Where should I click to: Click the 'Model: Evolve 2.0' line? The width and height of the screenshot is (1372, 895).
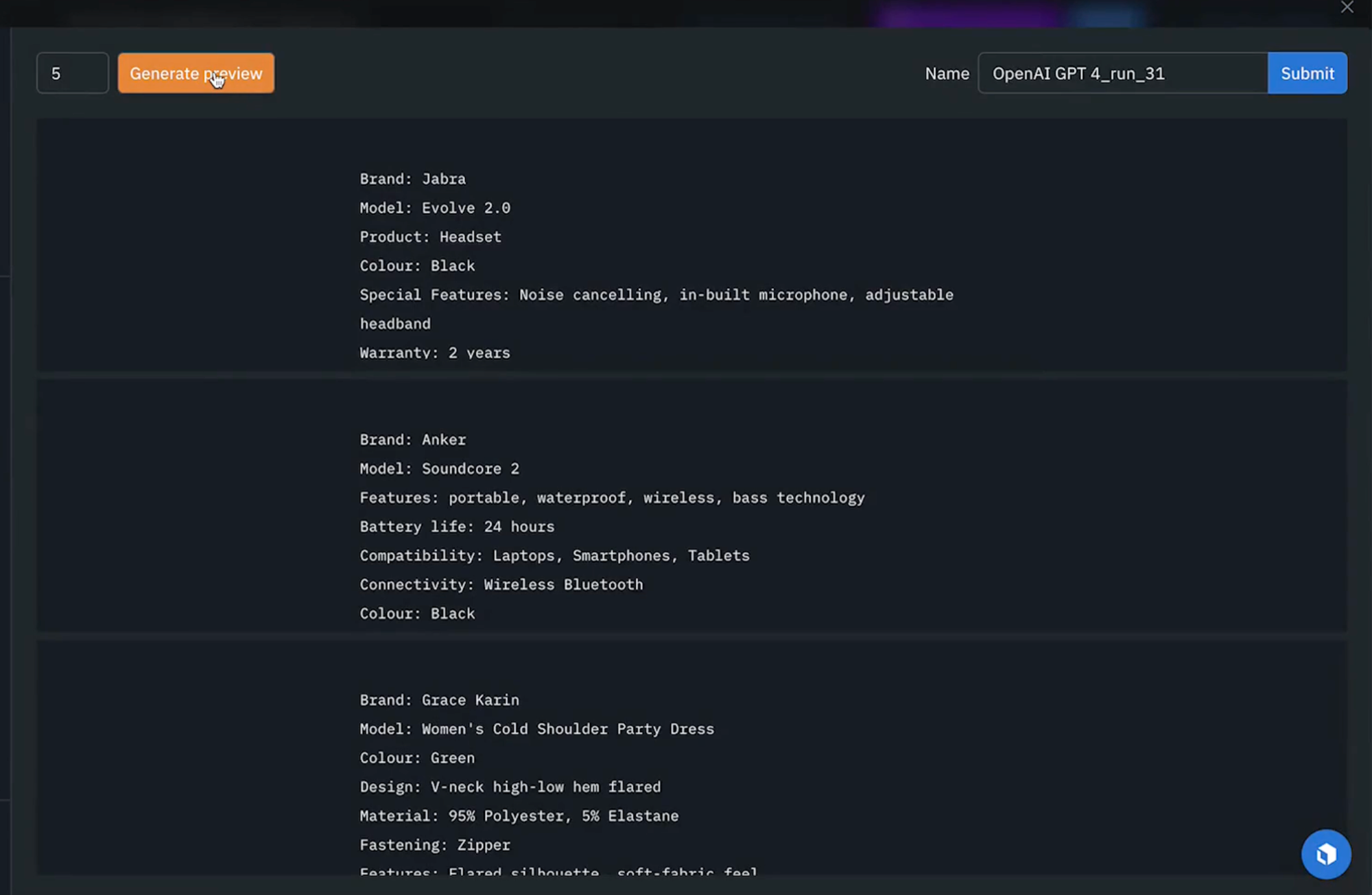tap(435, 208)
